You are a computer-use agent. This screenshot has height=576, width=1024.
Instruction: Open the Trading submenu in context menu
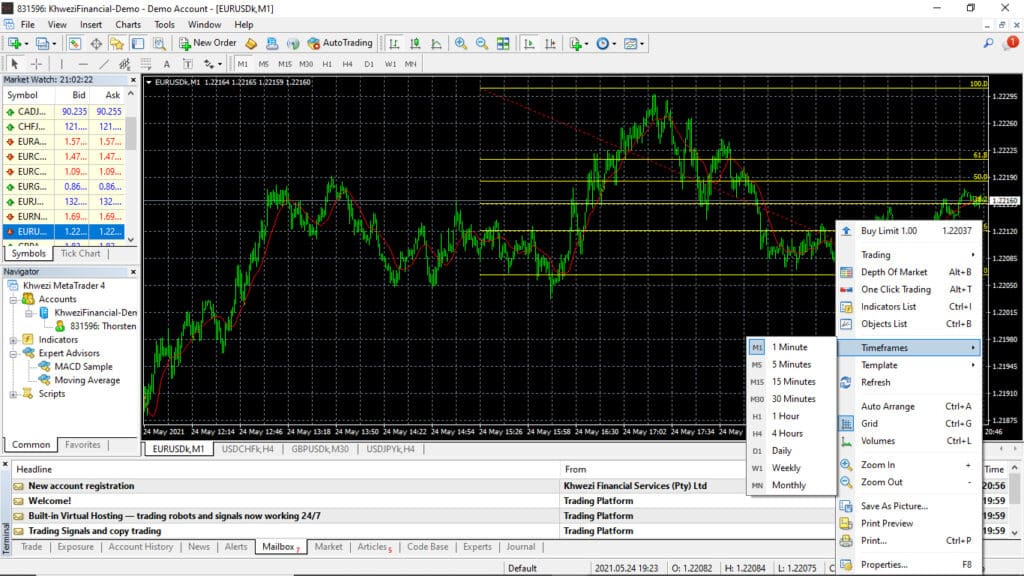point(909,255)
